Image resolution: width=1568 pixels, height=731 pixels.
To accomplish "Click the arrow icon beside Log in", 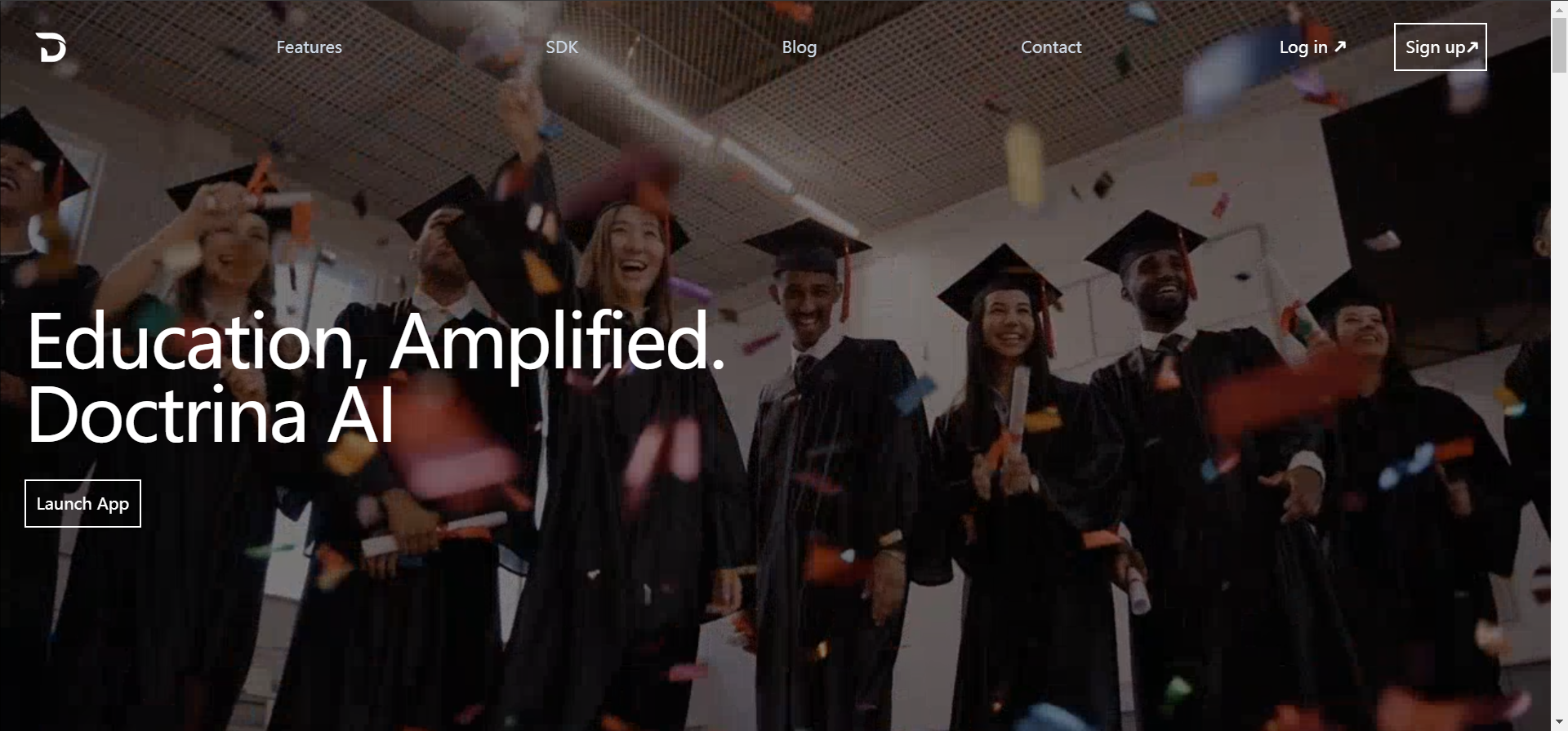I will 1339,47.
